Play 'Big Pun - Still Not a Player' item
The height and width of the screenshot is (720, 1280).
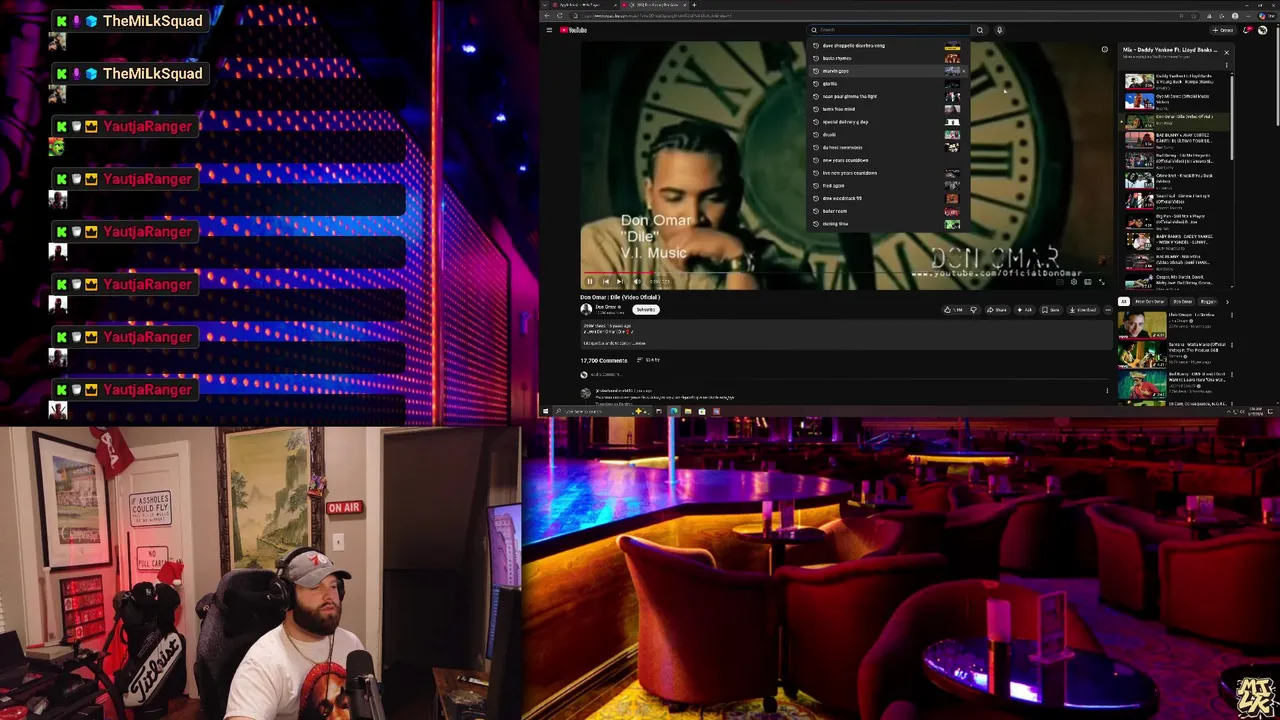1173,220
